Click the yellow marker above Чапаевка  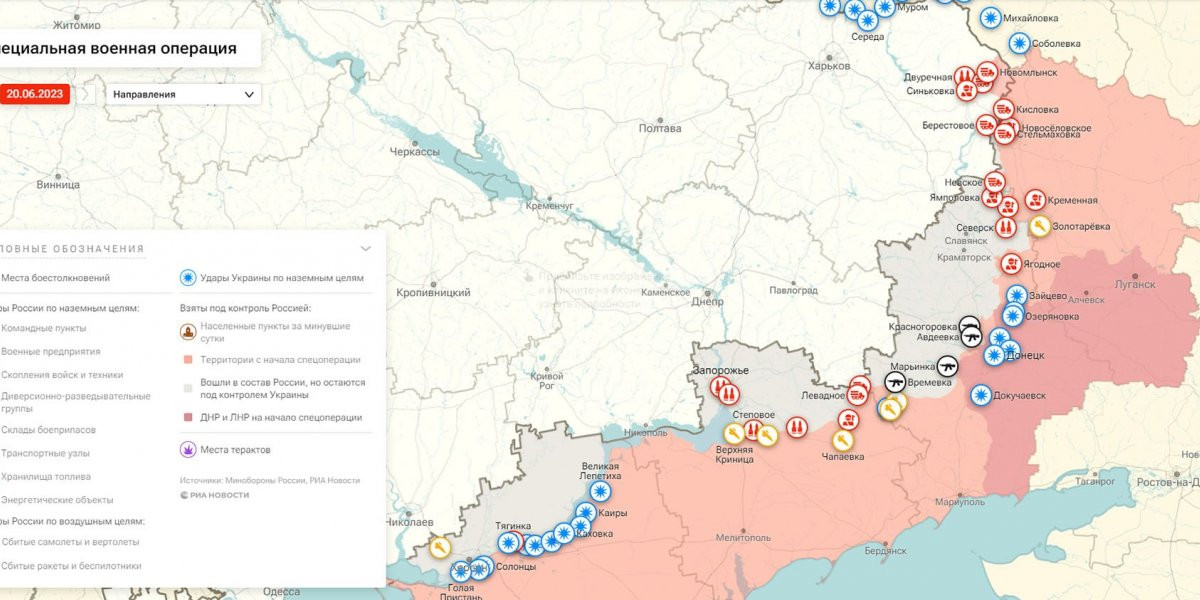click(x=843, y=440)
